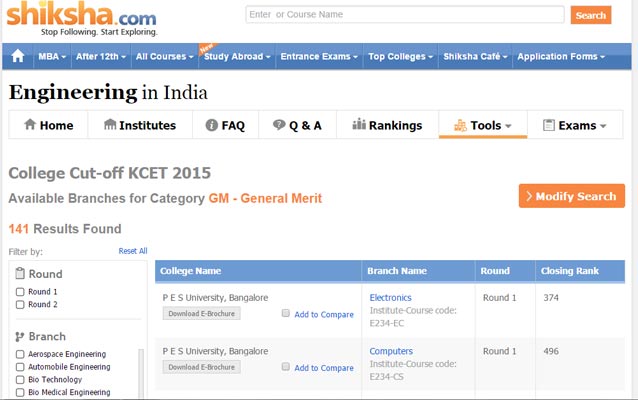Tick the Aerospace Engineering branch checkbox

point(20,354)
